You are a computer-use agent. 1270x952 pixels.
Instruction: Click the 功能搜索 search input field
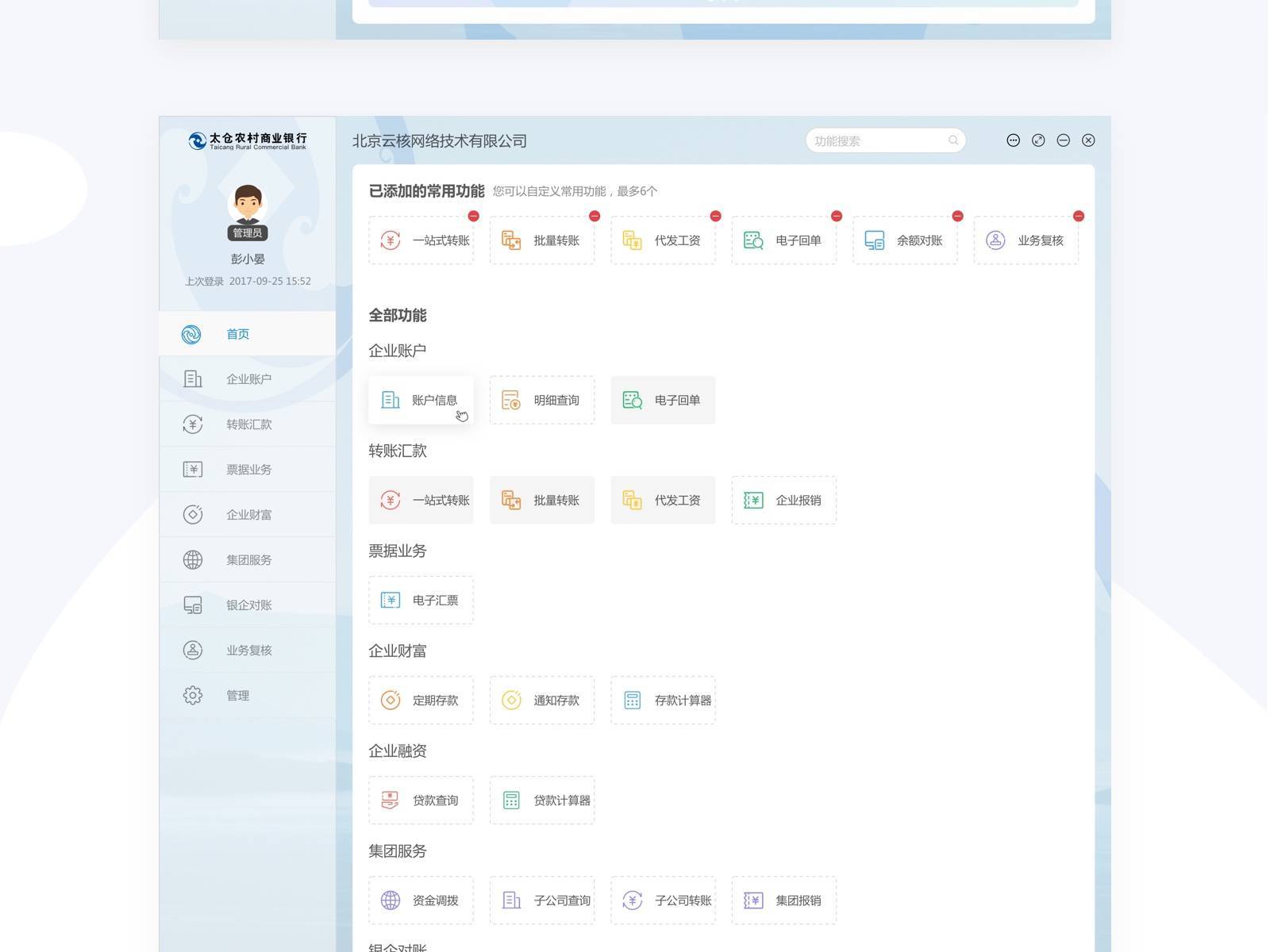point(877,140)
